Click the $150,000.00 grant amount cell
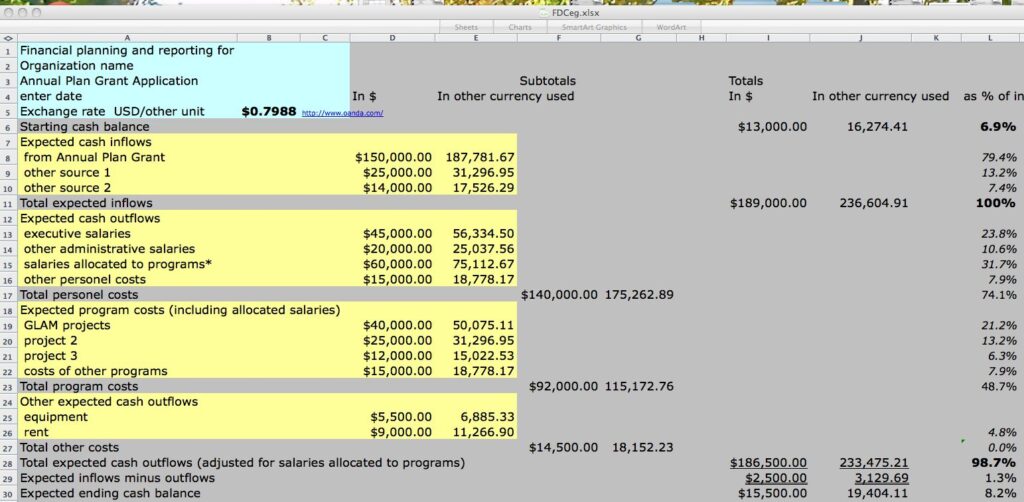 click(392, 157)
